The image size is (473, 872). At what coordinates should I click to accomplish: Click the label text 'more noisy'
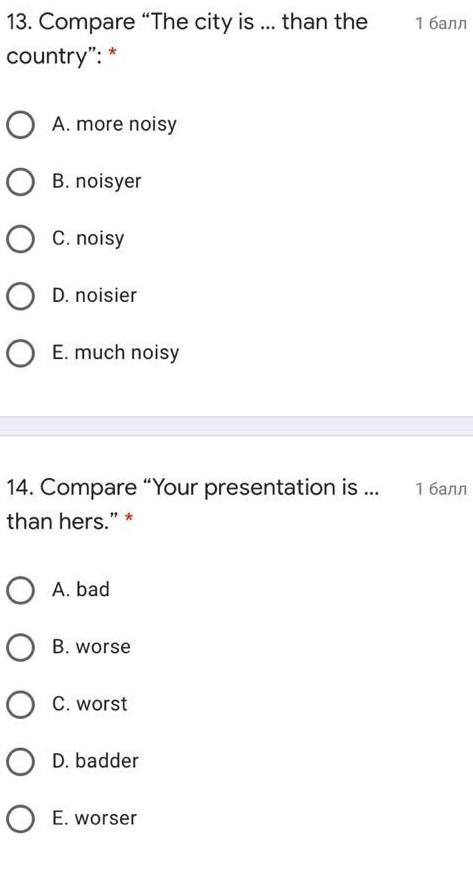click(126, 125)
